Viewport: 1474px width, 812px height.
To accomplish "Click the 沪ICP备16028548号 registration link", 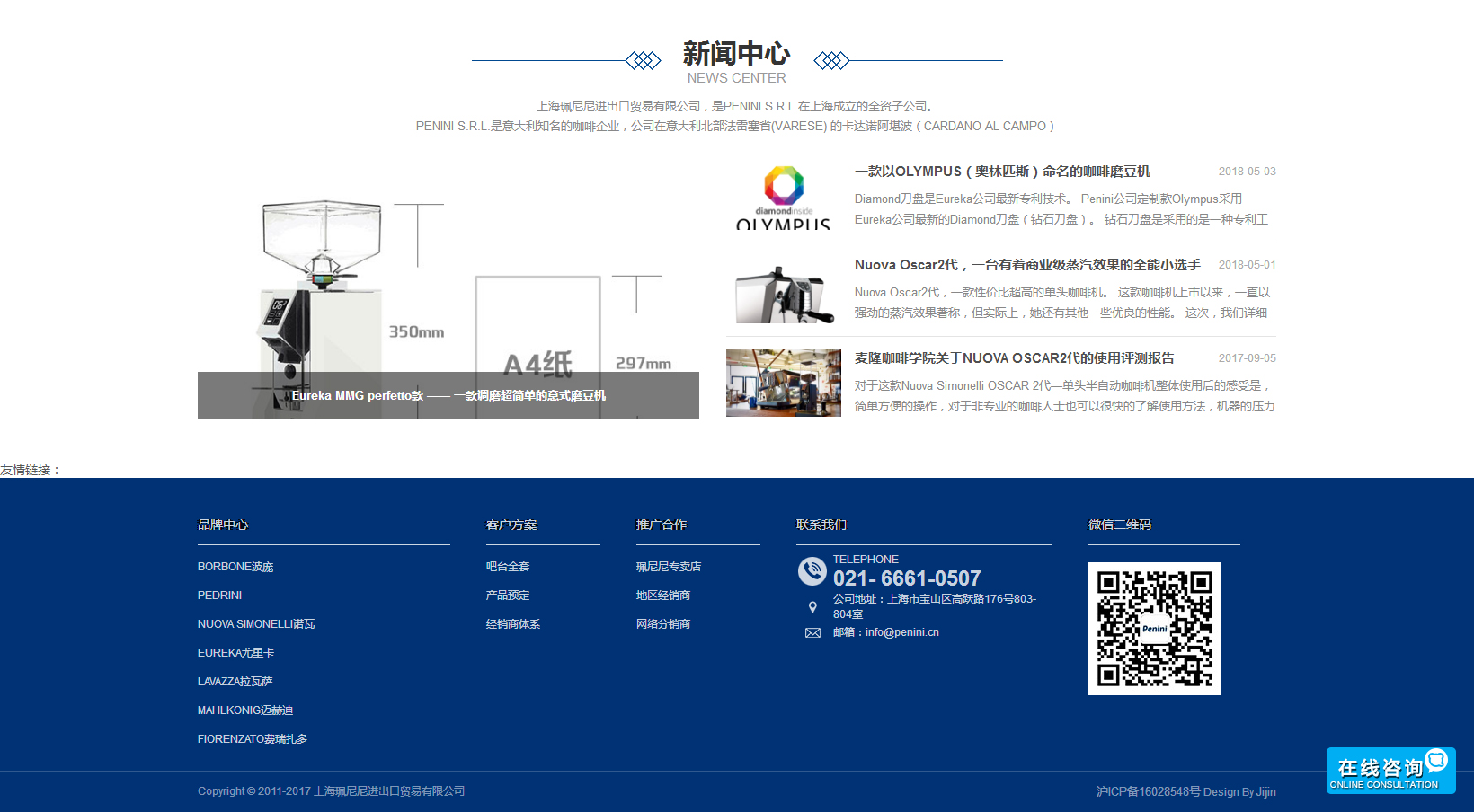I will pyautogui.click(x=1148, y=791).
